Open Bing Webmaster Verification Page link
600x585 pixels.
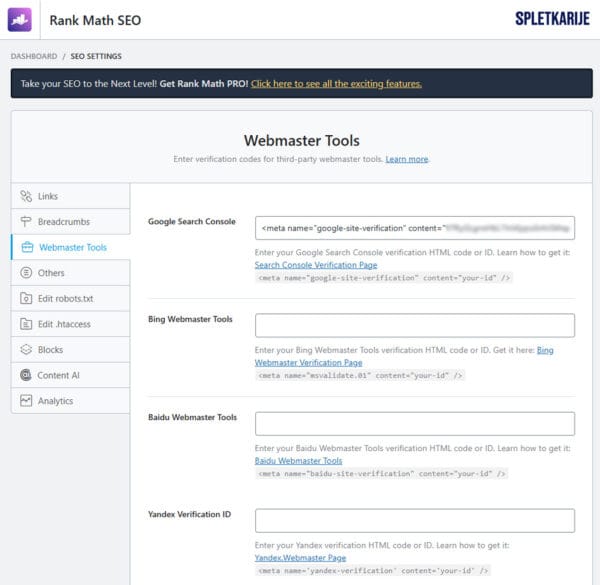tap(308, 363)
